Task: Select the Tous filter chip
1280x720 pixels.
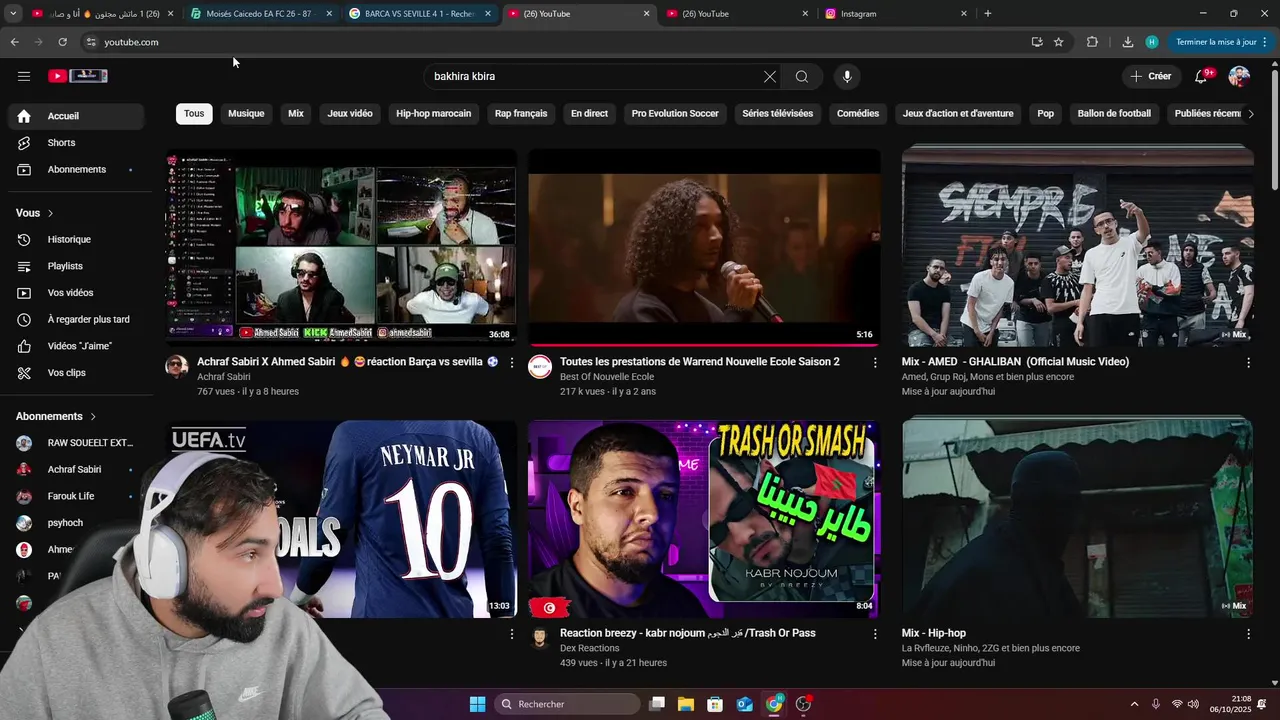Action: (194, 114)
